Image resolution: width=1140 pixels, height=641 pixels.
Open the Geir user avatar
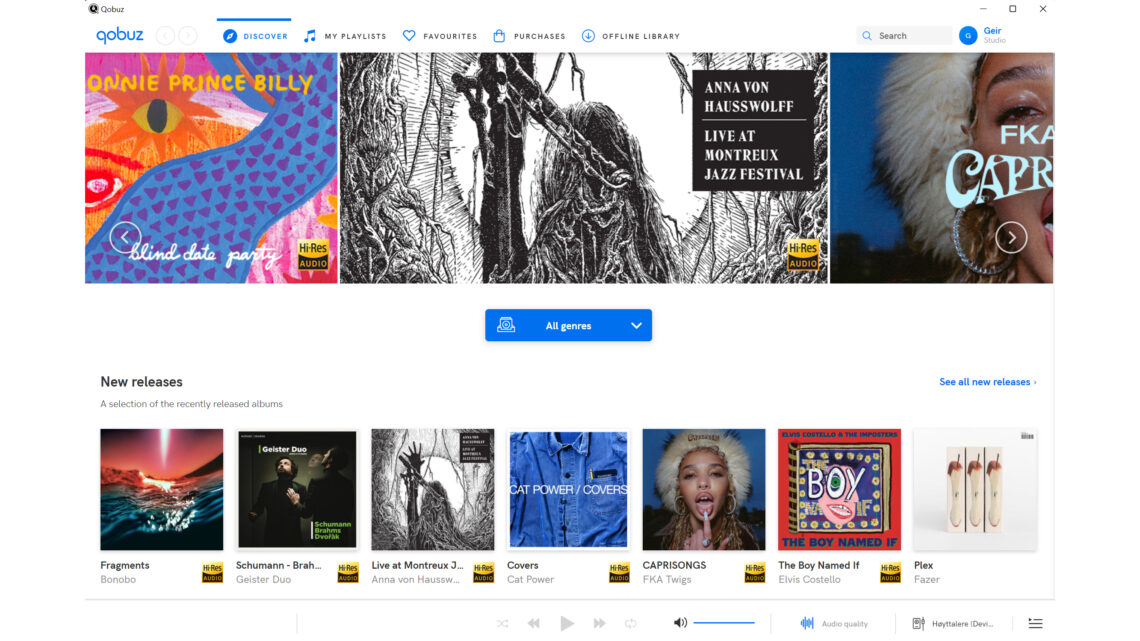[968, 36]
